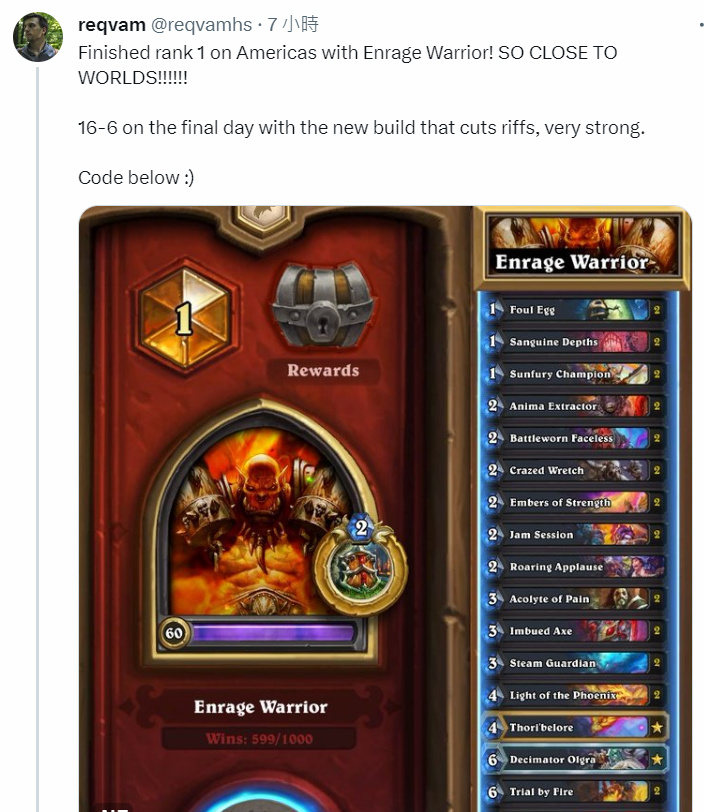705x812 pixels.
Task: Click the Rewards label button
Action: click(x=323, y=371)
